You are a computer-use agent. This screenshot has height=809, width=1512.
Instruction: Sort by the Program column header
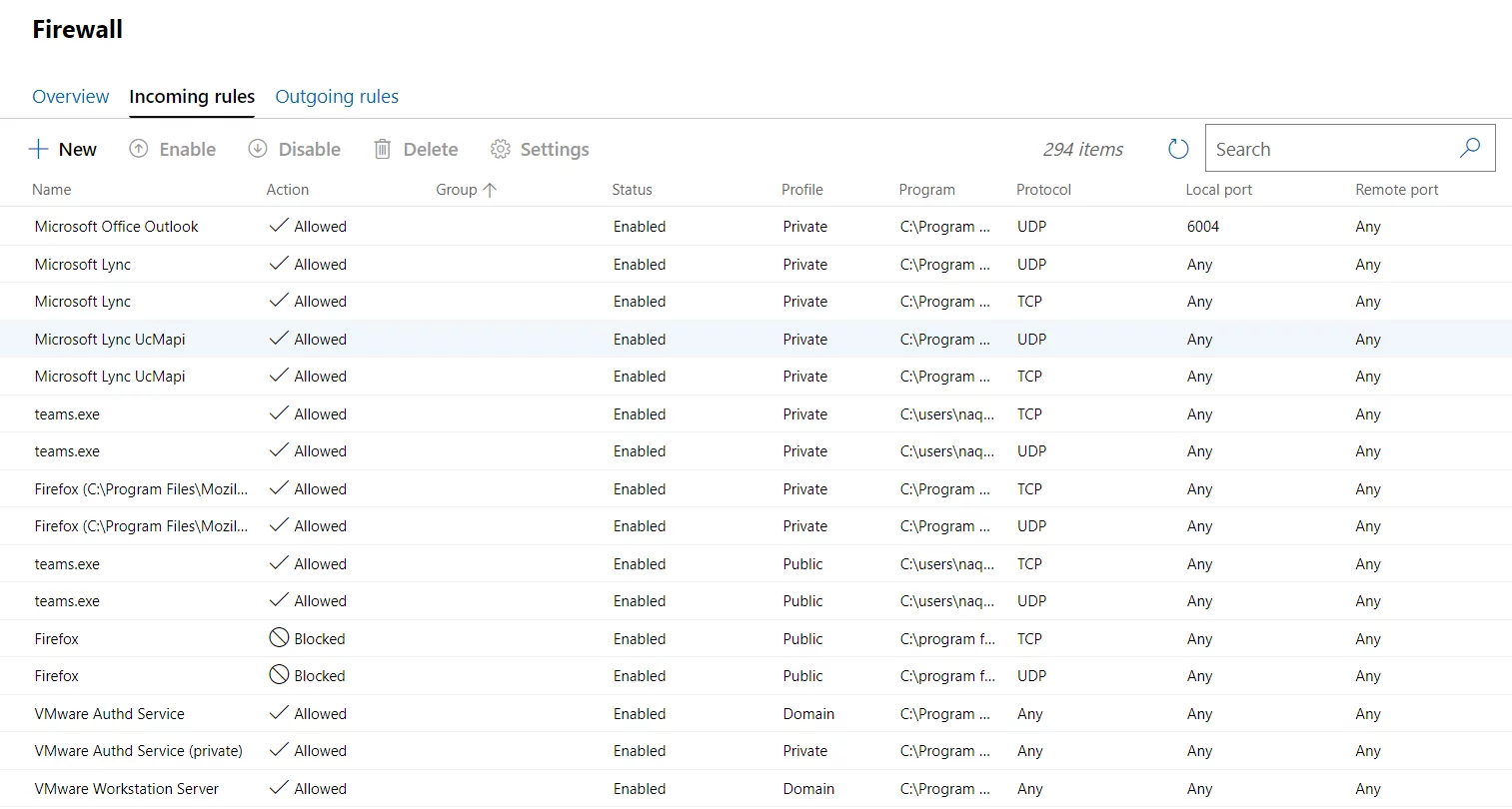(927, 190)
